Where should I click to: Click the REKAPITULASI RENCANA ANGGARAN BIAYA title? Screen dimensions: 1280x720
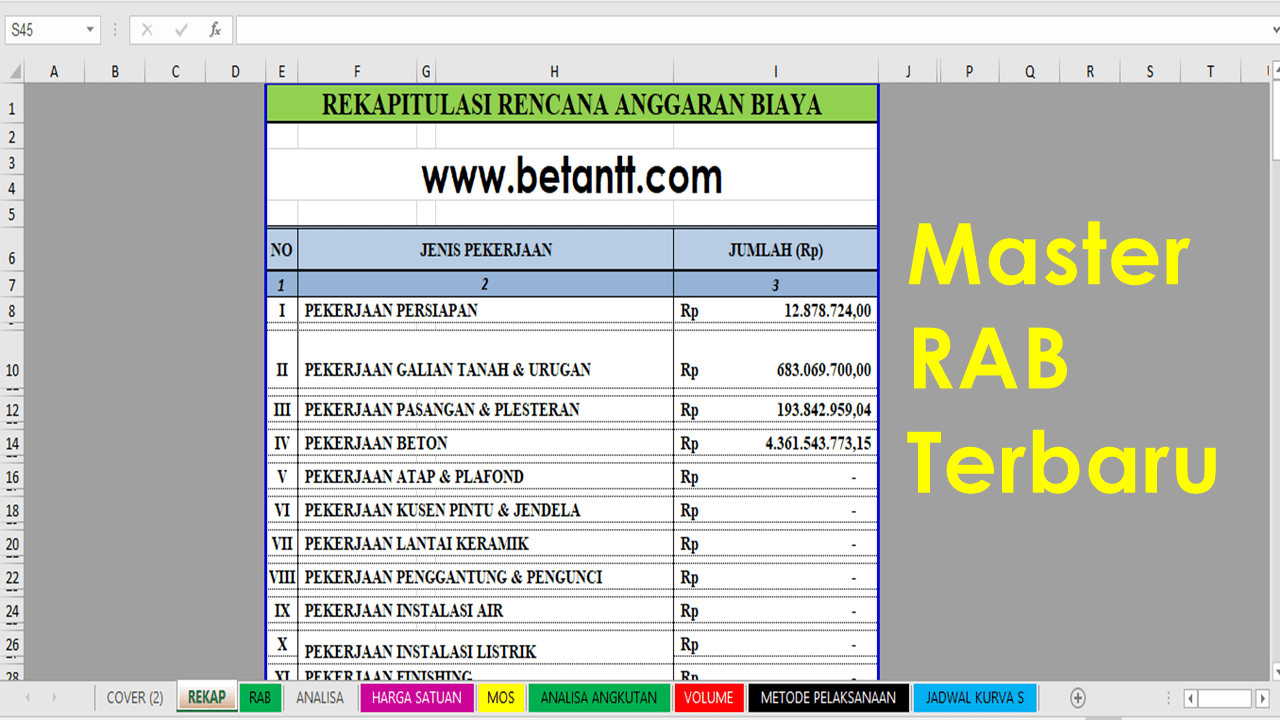[571, 104]
